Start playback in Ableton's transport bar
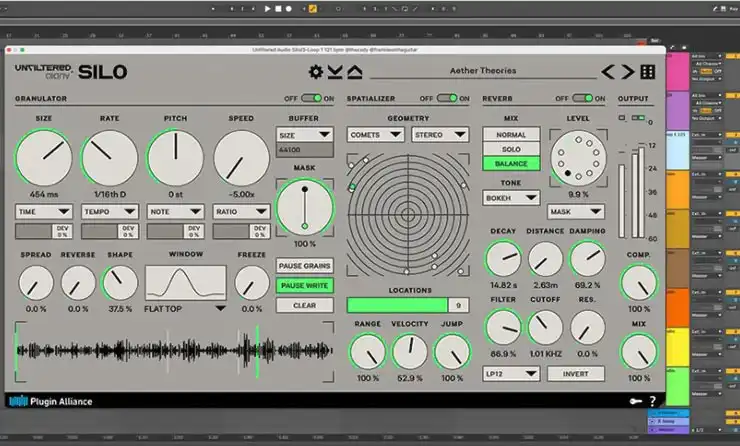740x446 pixels. click(267, 8)
